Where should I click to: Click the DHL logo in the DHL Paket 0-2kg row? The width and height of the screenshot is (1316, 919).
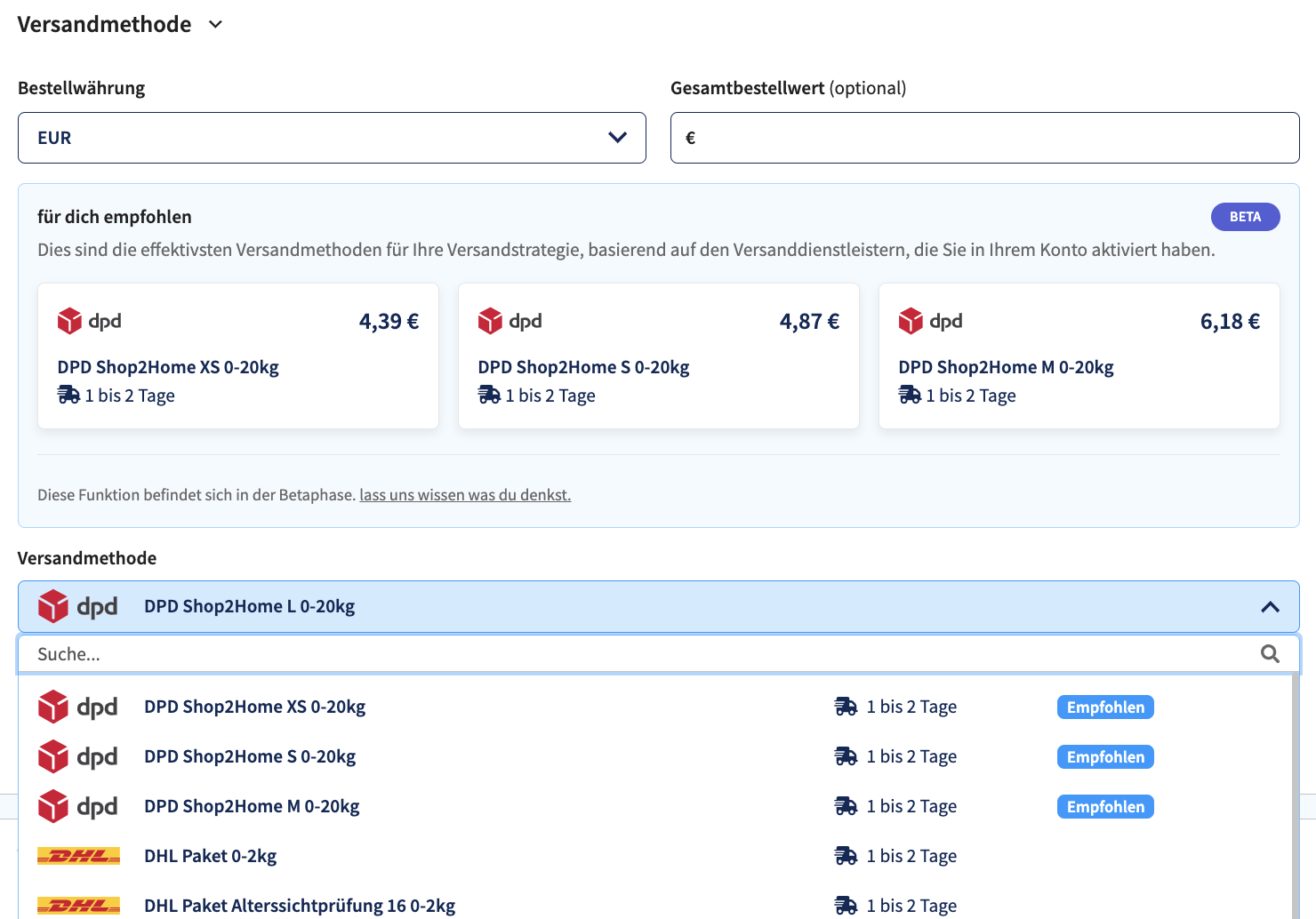78,856
